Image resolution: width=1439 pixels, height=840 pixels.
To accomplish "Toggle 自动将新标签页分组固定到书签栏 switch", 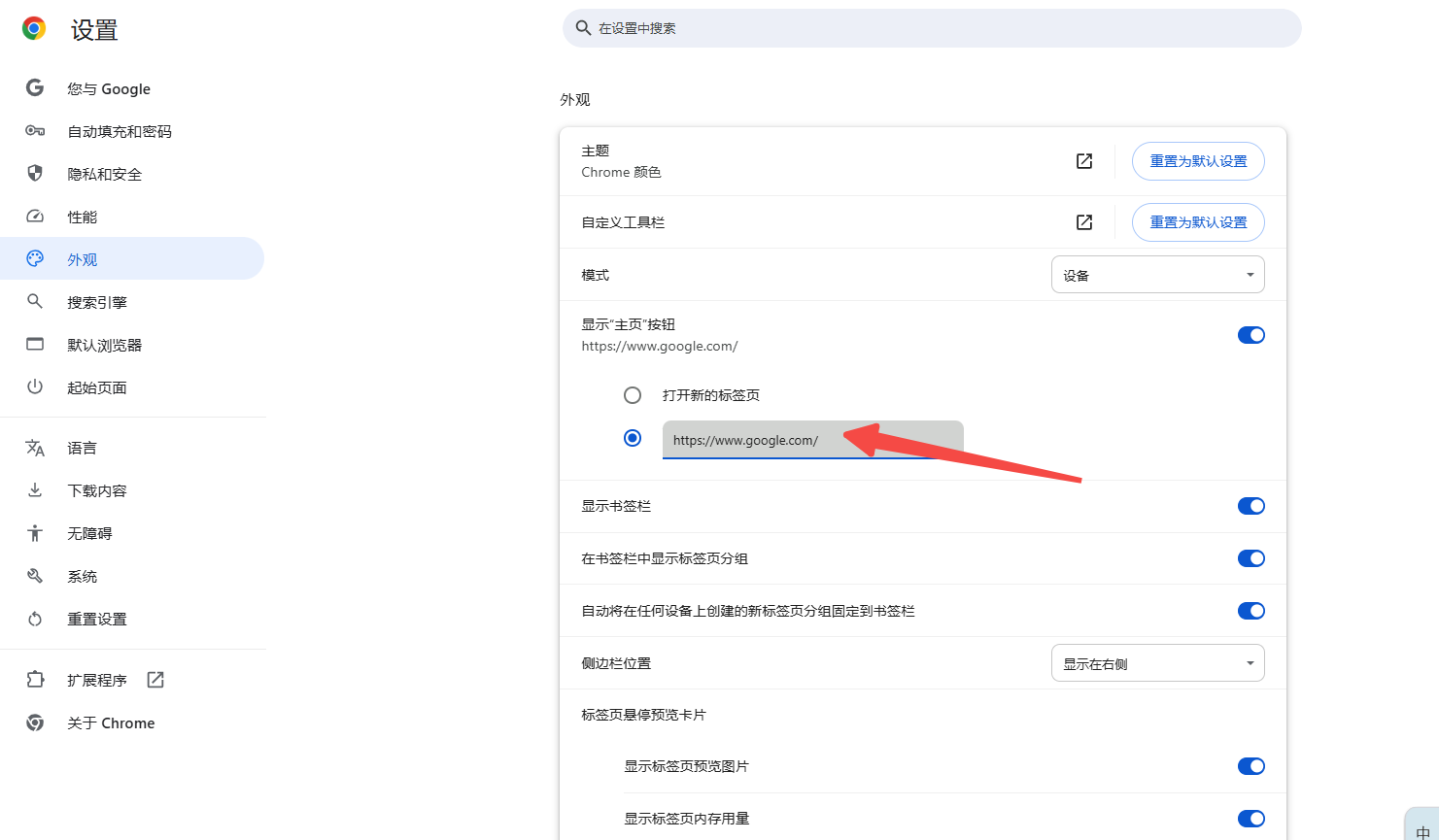I will (x=1251, y=611).
